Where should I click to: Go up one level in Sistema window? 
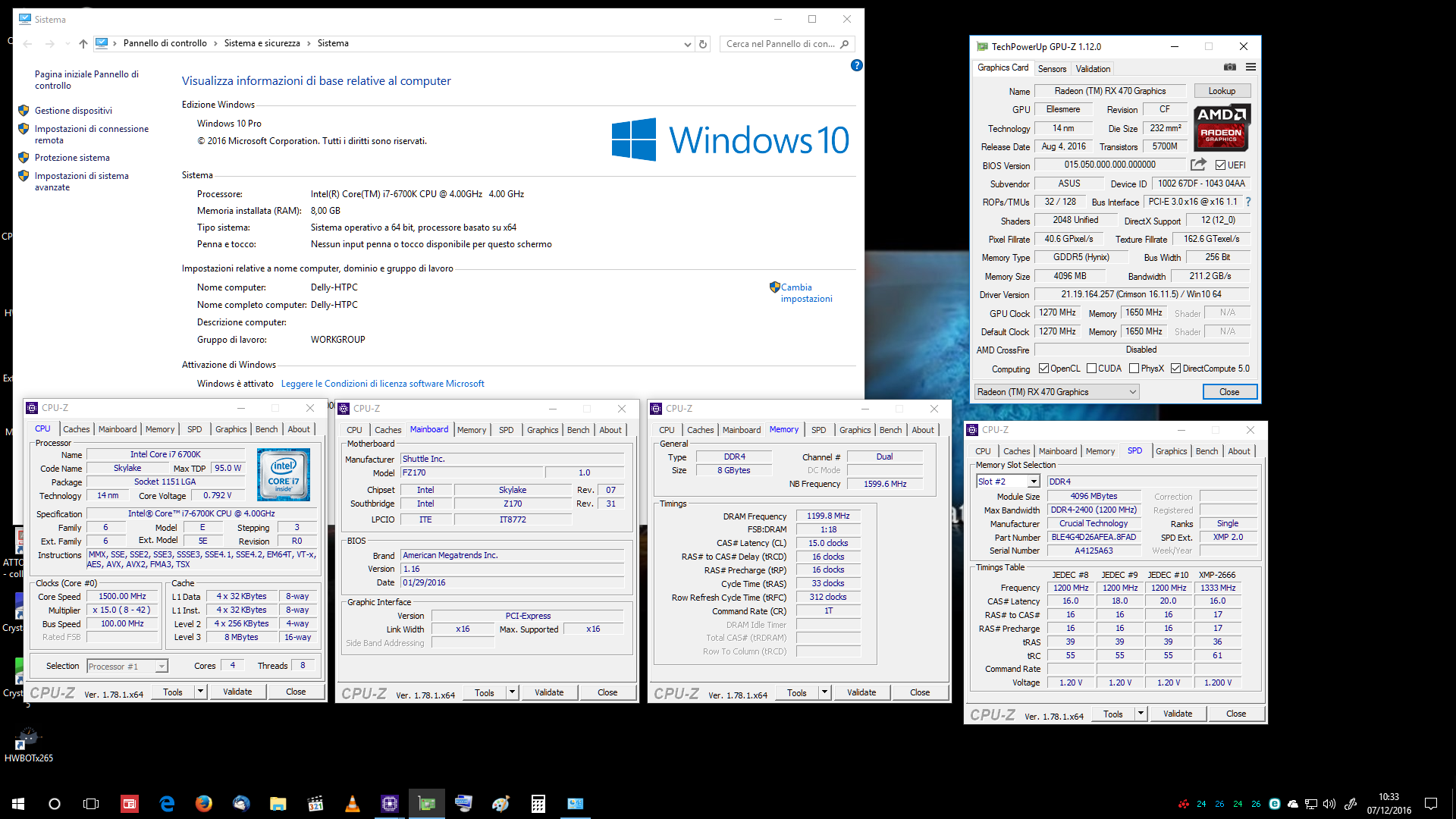pos(83,44)
